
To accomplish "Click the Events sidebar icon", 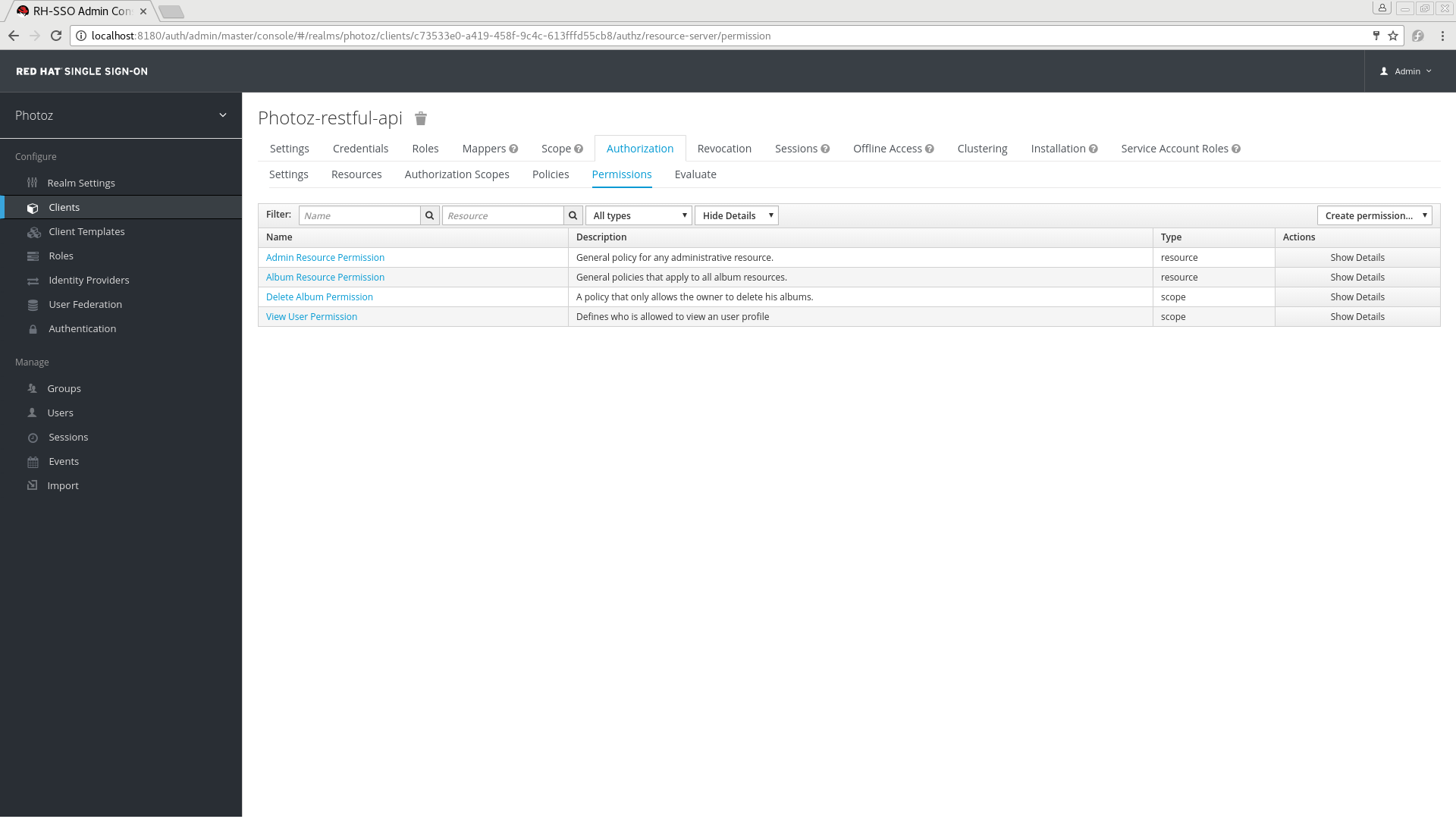I will pos(34,461).
